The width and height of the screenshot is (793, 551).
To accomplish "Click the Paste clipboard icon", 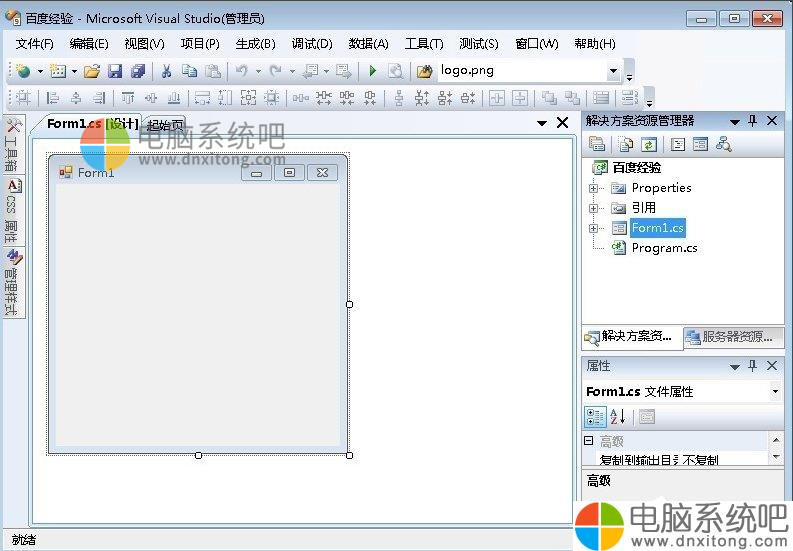I will tap(213, 71).
